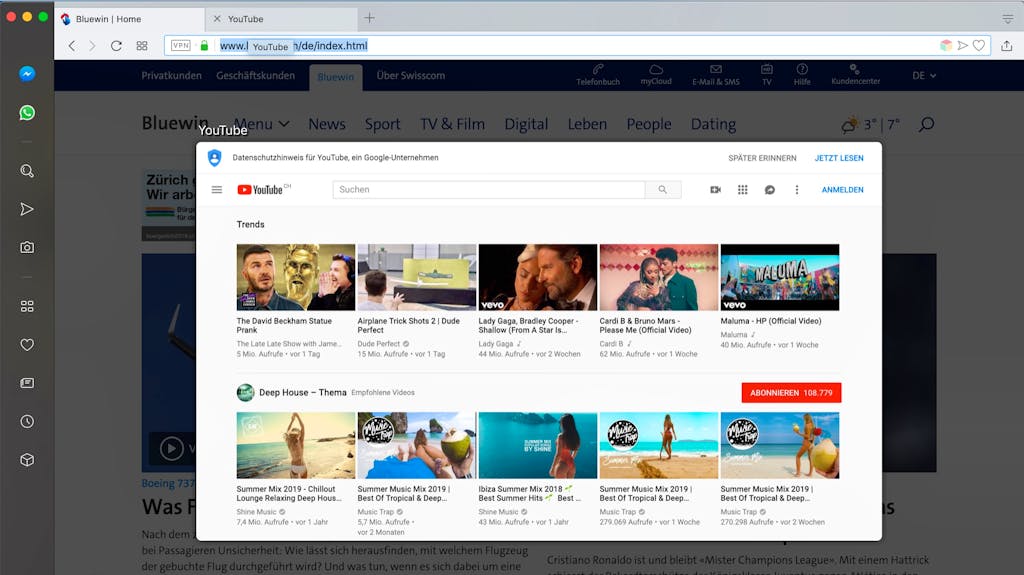Click the YouTube Suchen search field

[488, 189]
